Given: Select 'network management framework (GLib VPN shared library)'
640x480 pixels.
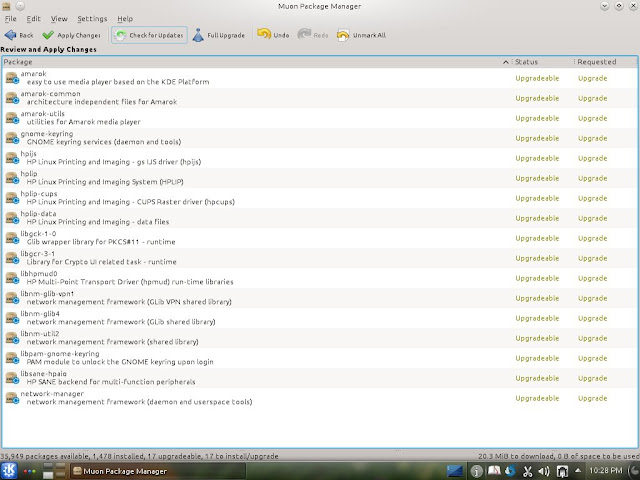Looking at the screenshot, I should pos(129,302).
